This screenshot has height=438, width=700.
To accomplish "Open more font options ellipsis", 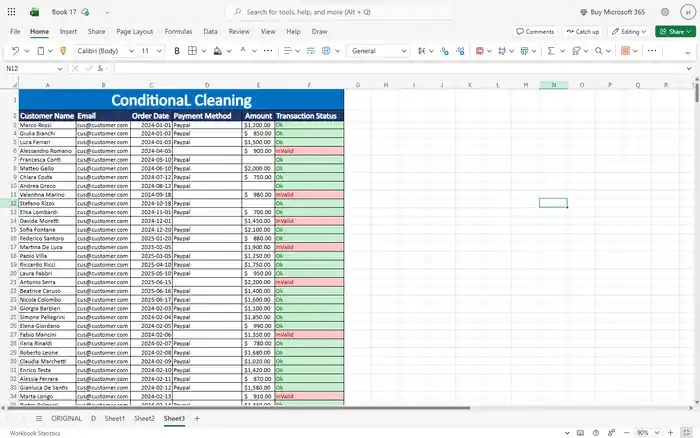I will click(x=268, y=51).
